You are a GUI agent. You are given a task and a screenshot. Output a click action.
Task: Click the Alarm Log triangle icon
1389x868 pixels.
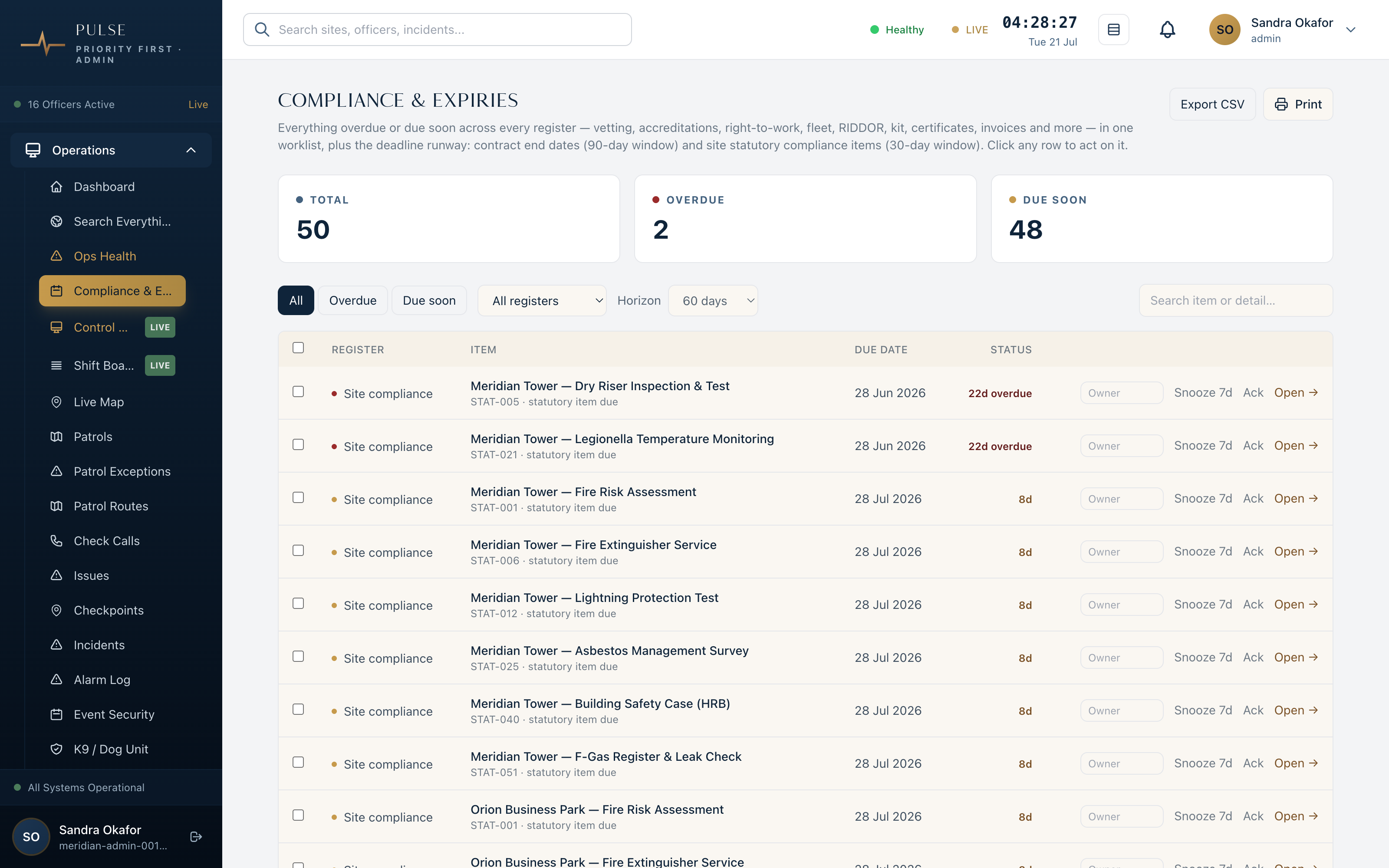[x=56, y=680]
